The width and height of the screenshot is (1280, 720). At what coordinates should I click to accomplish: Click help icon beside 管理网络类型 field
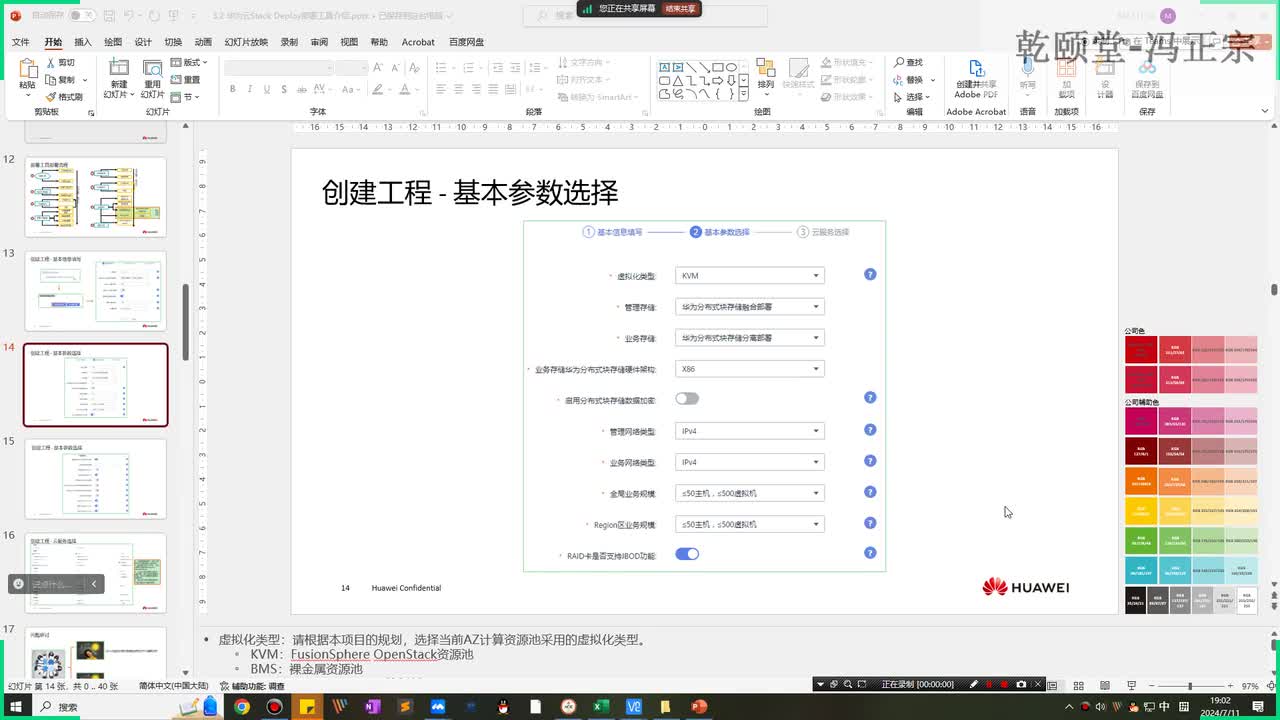pos(870,430)
